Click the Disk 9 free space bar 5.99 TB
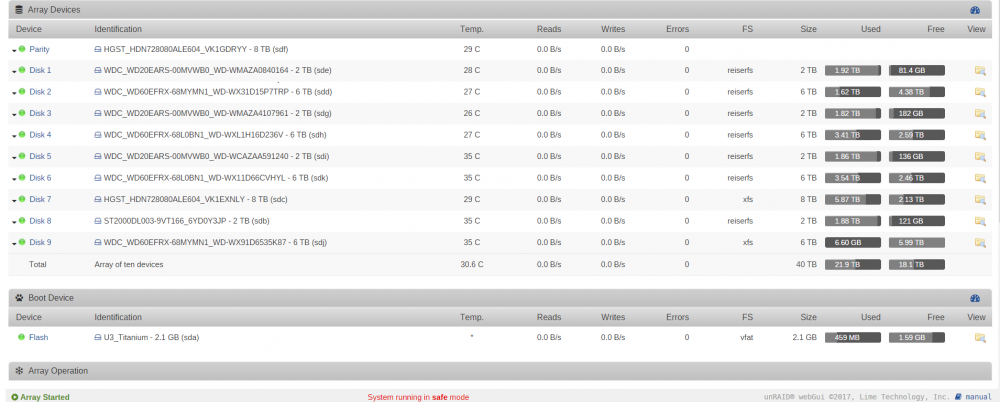The height and width of the screenshot is (402, 1000). pyautogui.click(x=916, y=242)
